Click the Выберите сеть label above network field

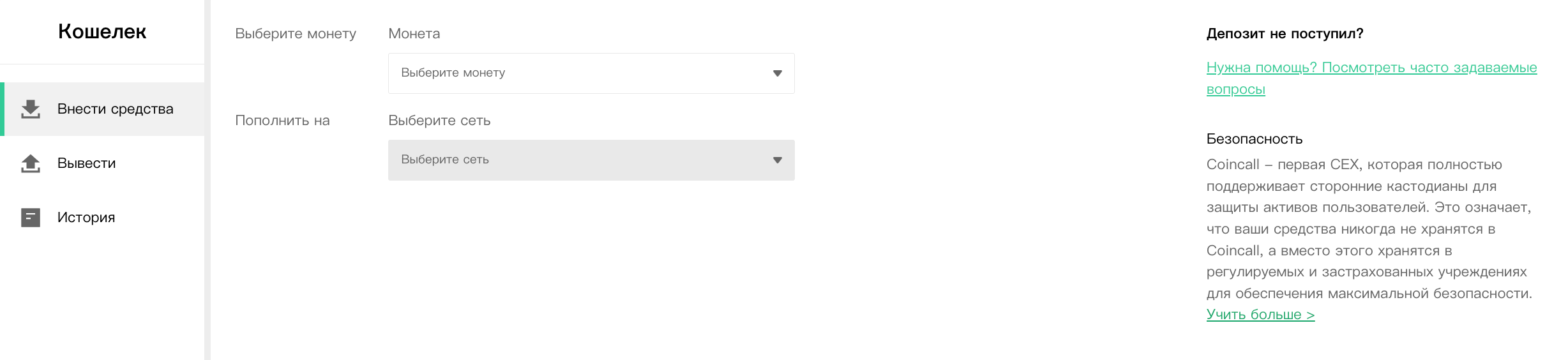coord(439,121)
